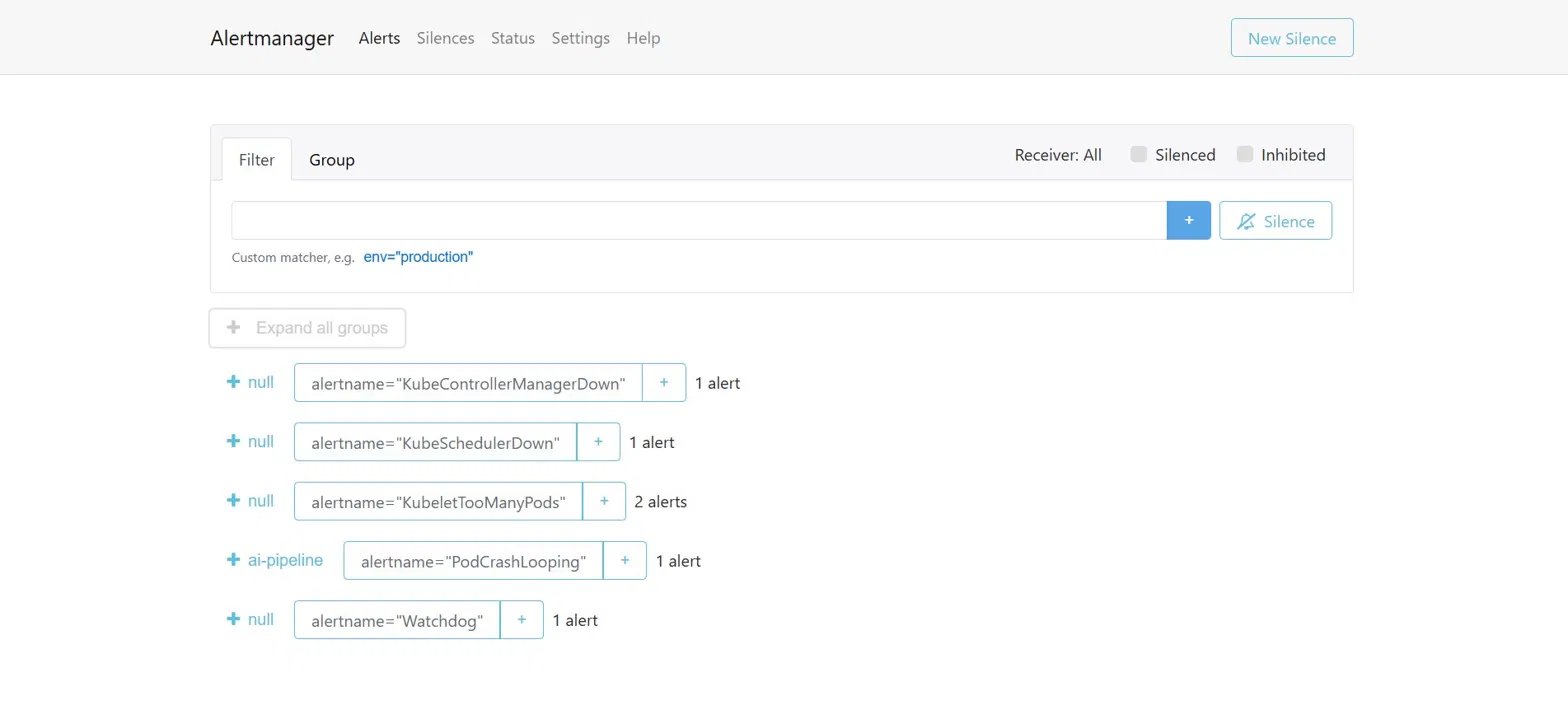Click "1 alert" beside PodCrashLooping

point(678,561)
